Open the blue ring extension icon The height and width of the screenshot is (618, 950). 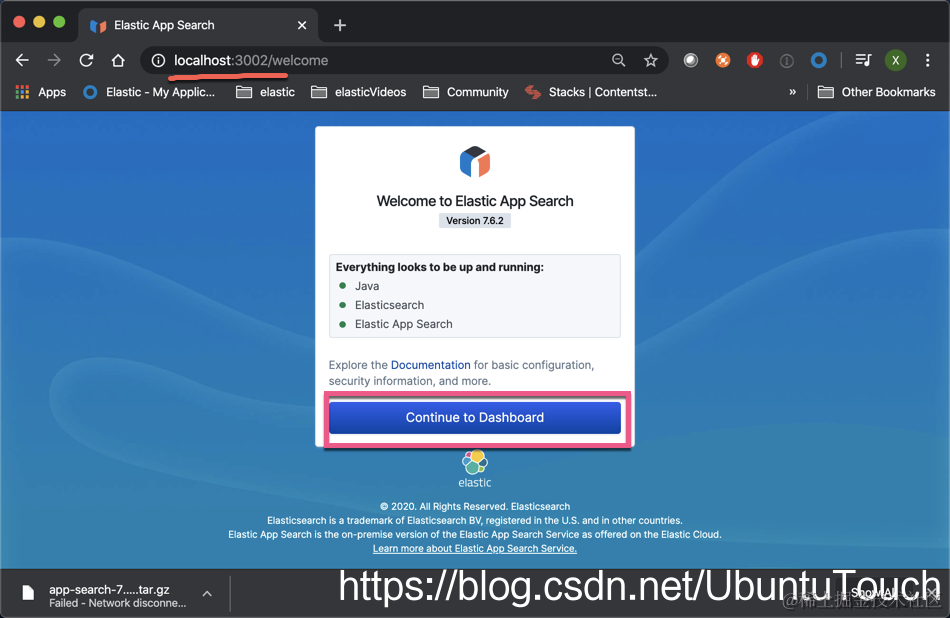click(x=819, y=60)
